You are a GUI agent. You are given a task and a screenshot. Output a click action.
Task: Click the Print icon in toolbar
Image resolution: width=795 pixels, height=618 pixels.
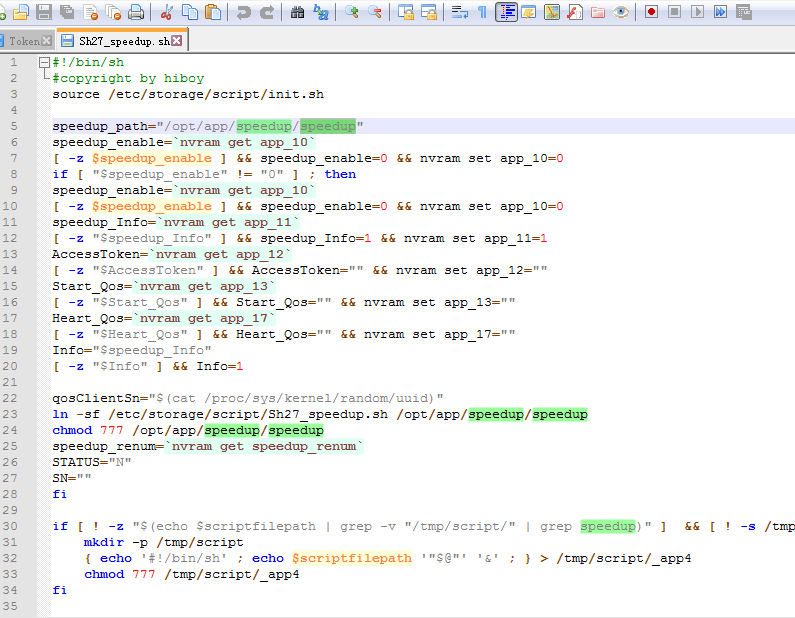pyautogui.click(x=135, y=12)
